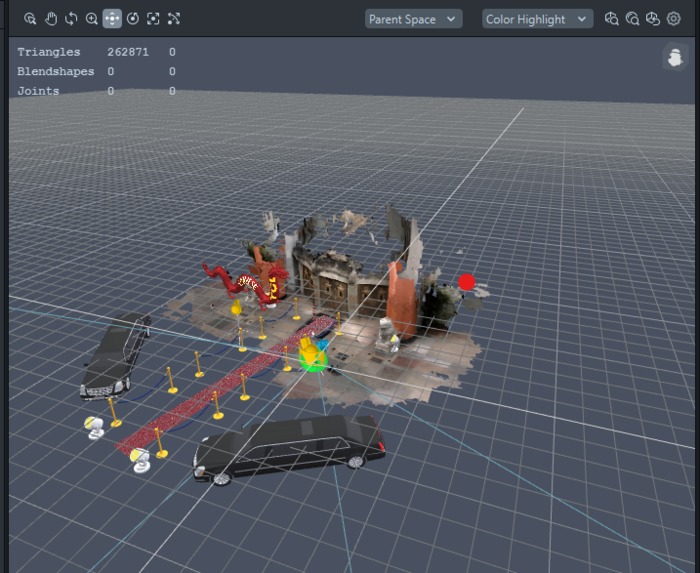Open scene view settings gear

point(673,19)
